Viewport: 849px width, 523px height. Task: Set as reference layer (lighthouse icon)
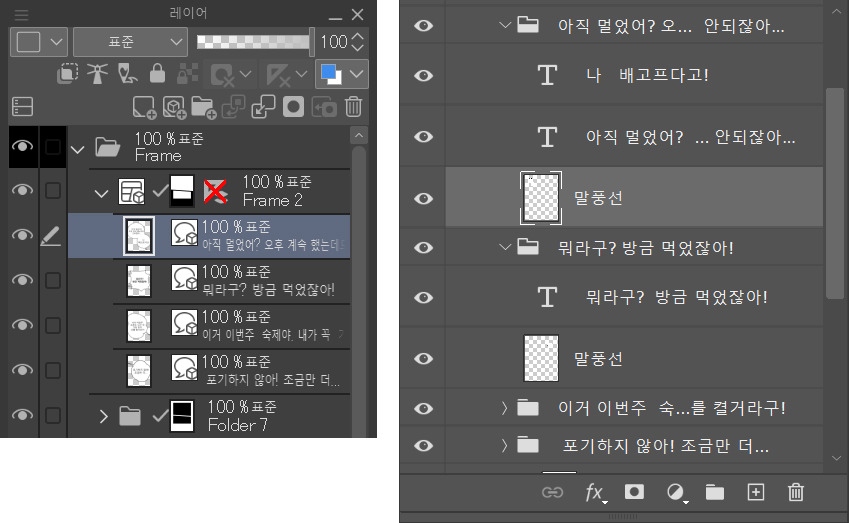click(x=97, y=74)
